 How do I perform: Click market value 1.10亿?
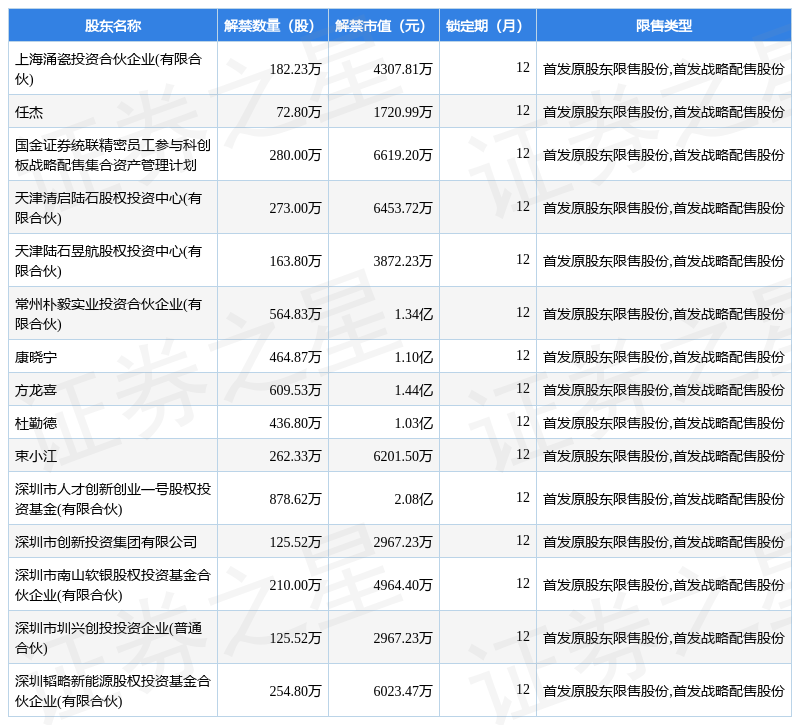click(x=414, y=357)
